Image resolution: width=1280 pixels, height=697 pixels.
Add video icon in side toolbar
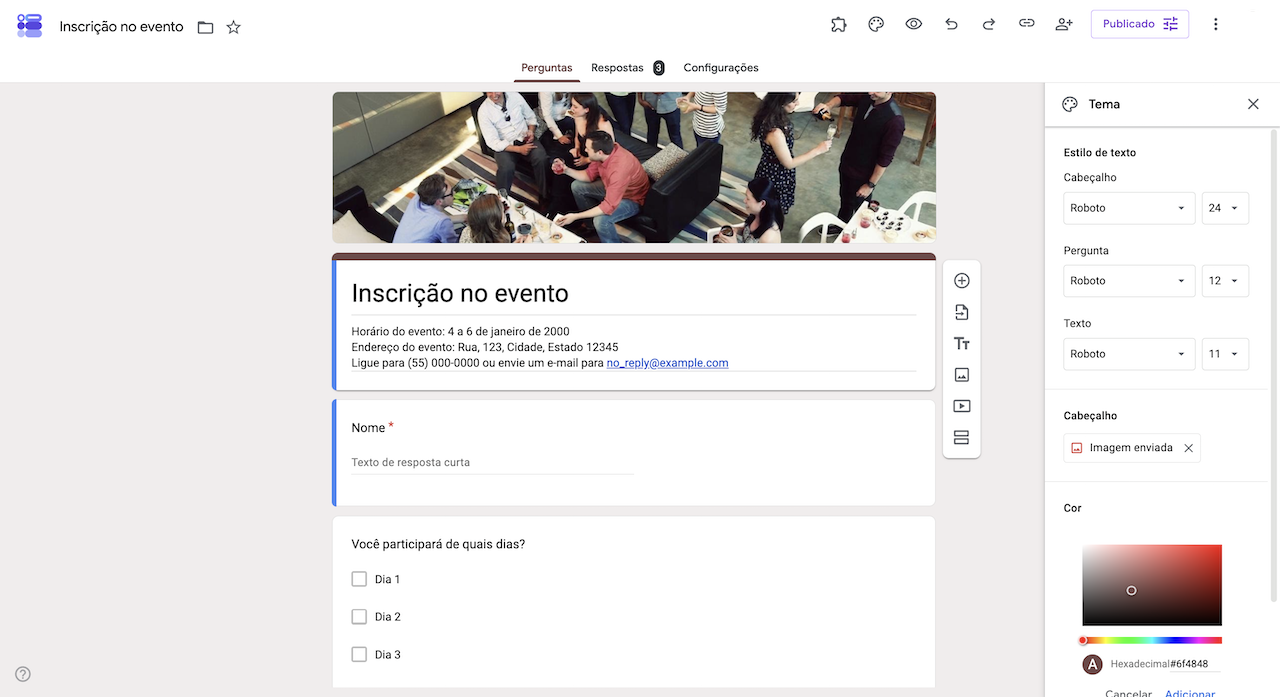coord(962,406)
